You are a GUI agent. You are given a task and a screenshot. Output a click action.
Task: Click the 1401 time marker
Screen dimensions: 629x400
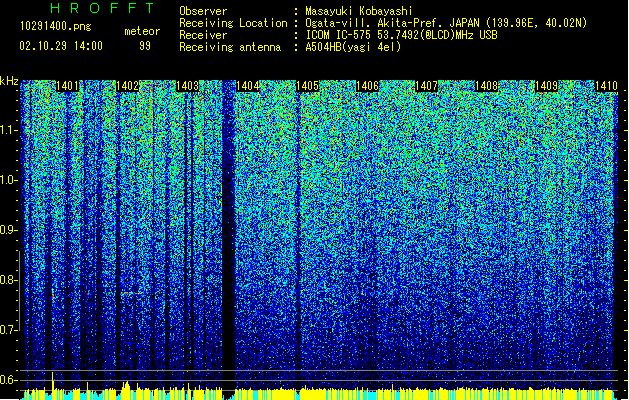click(67, 86)
